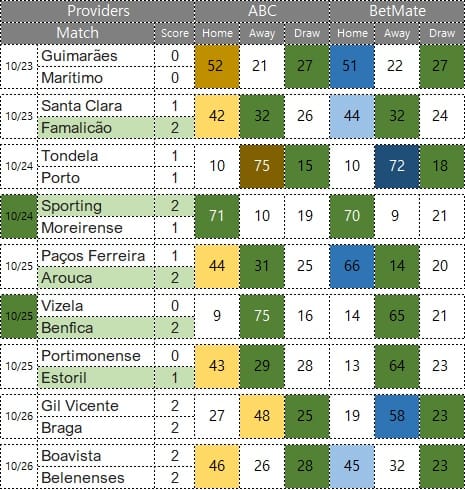Select the Providers header cell
This screenshot has height=490, width=465.
[97, 11]
